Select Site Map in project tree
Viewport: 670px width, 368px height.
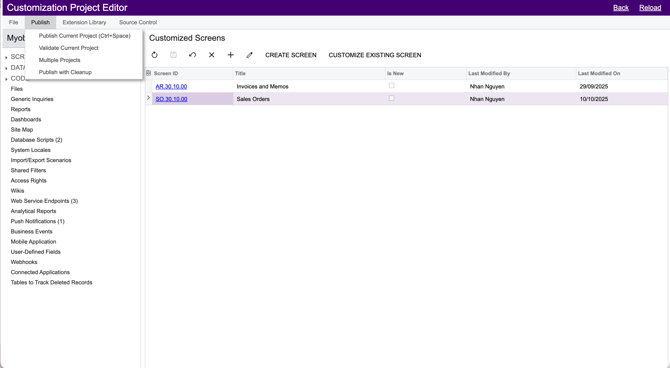click(x=22, y=130)
